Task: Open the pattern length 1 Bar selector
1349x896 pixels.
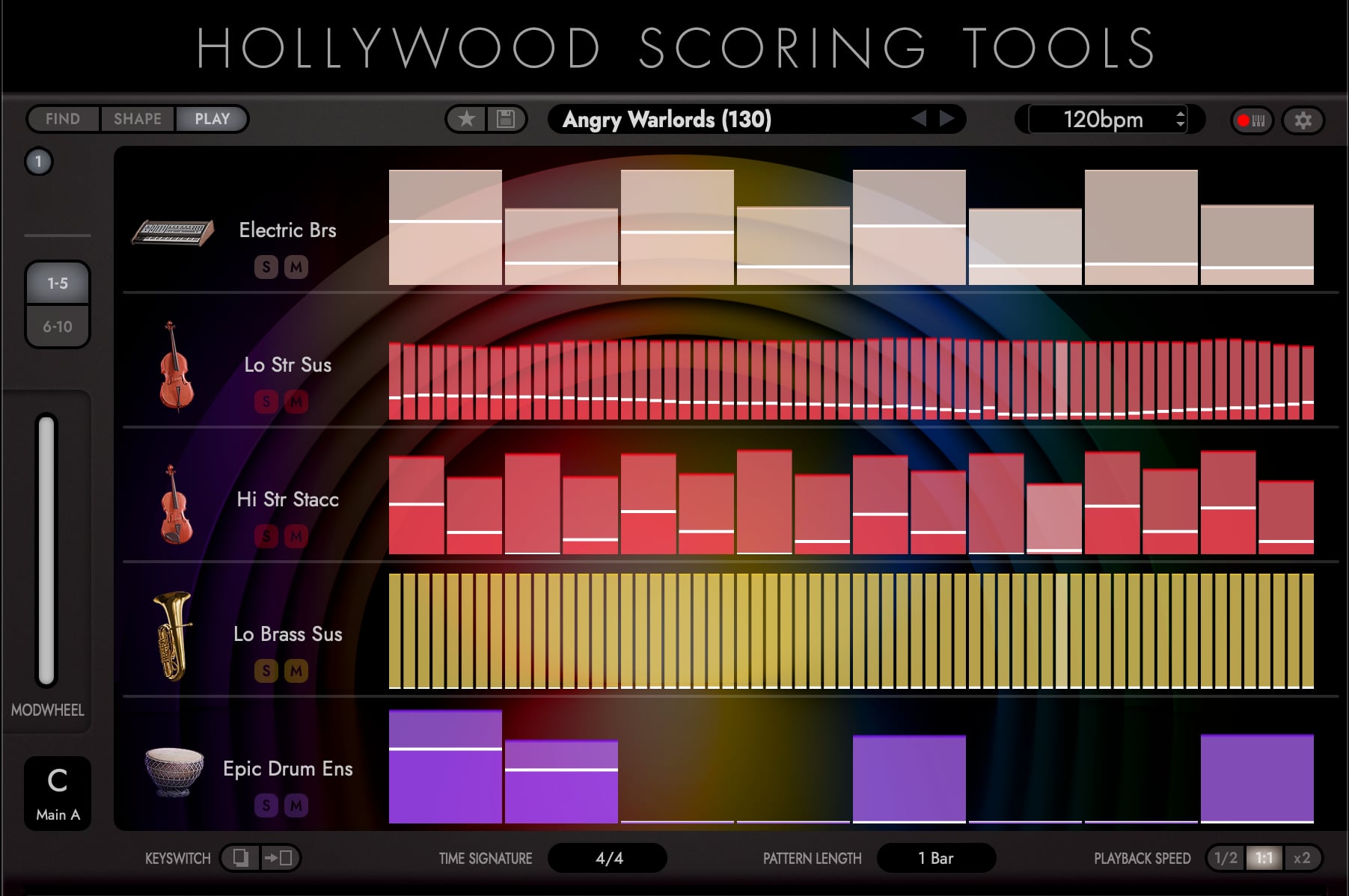Action: click(x=936, y=858)
